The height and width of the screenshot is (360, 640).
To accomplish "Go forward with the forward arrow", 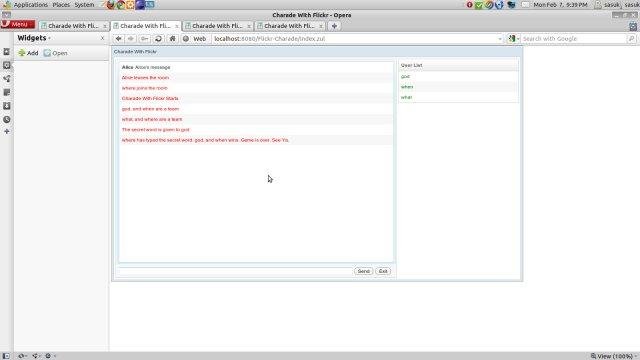I will [131, 39].
